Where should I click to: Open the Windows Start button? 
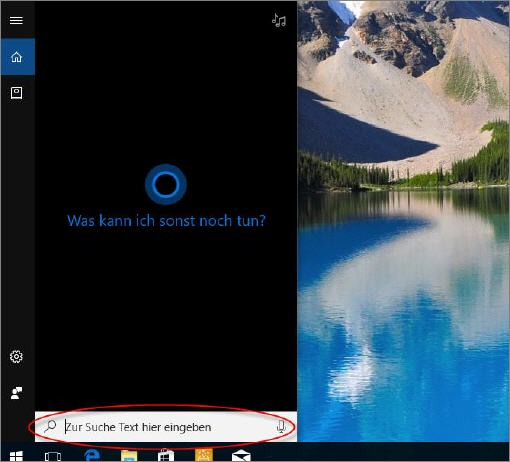(x=16, y=456)
